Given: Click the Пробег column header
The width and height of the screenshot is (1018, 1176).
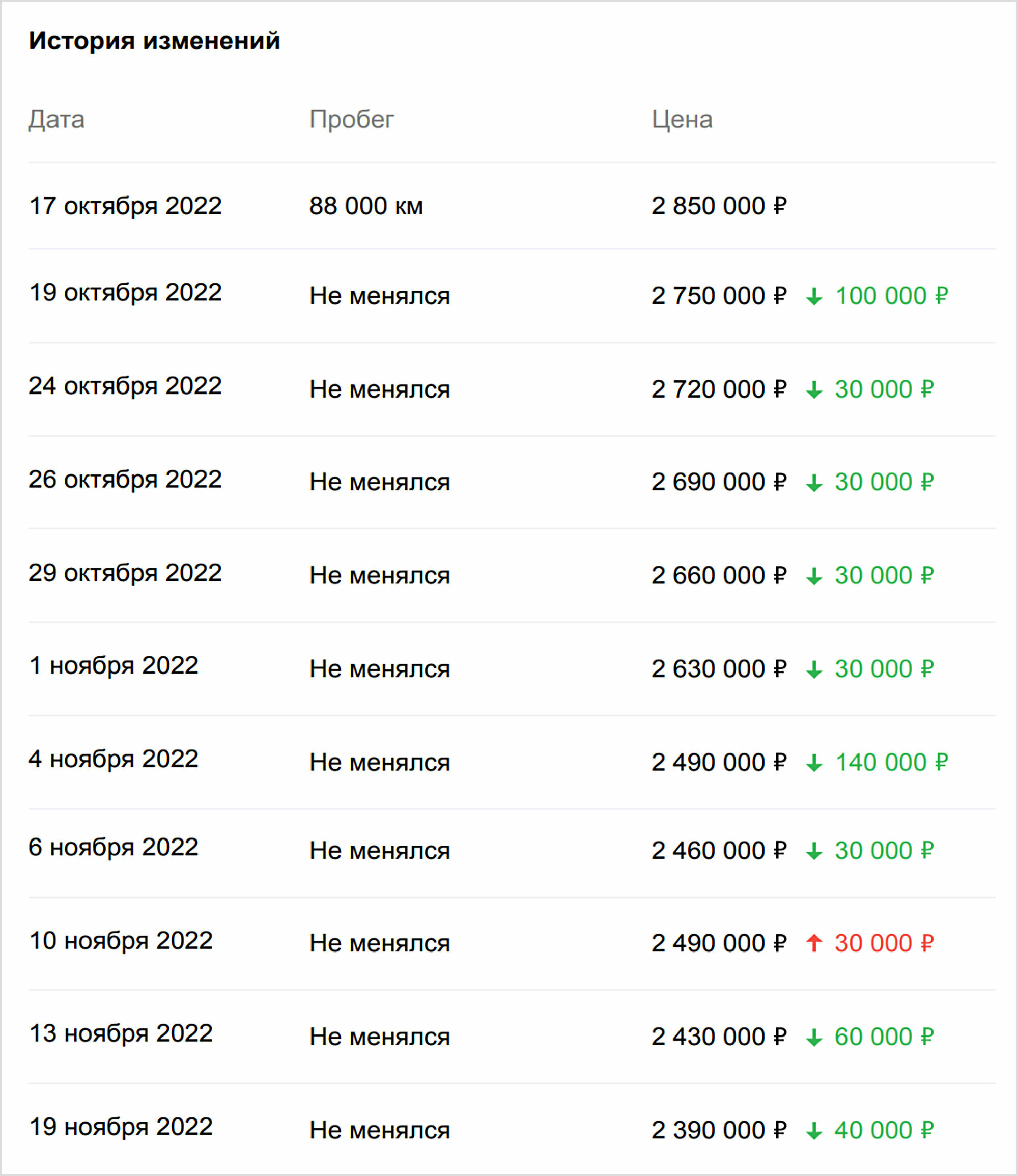Looking at the screenshot, I should (352, 120).
